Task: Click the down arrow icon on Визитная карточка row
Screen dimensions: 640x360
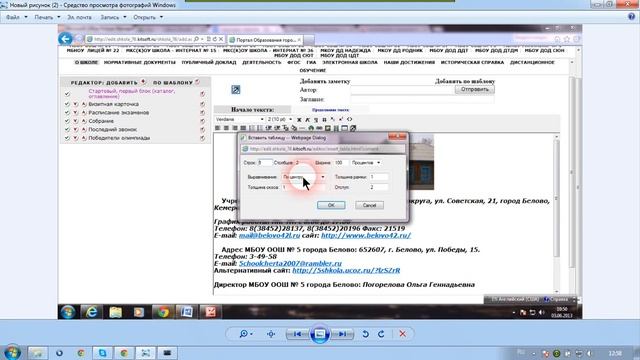Action: point(76,104)
